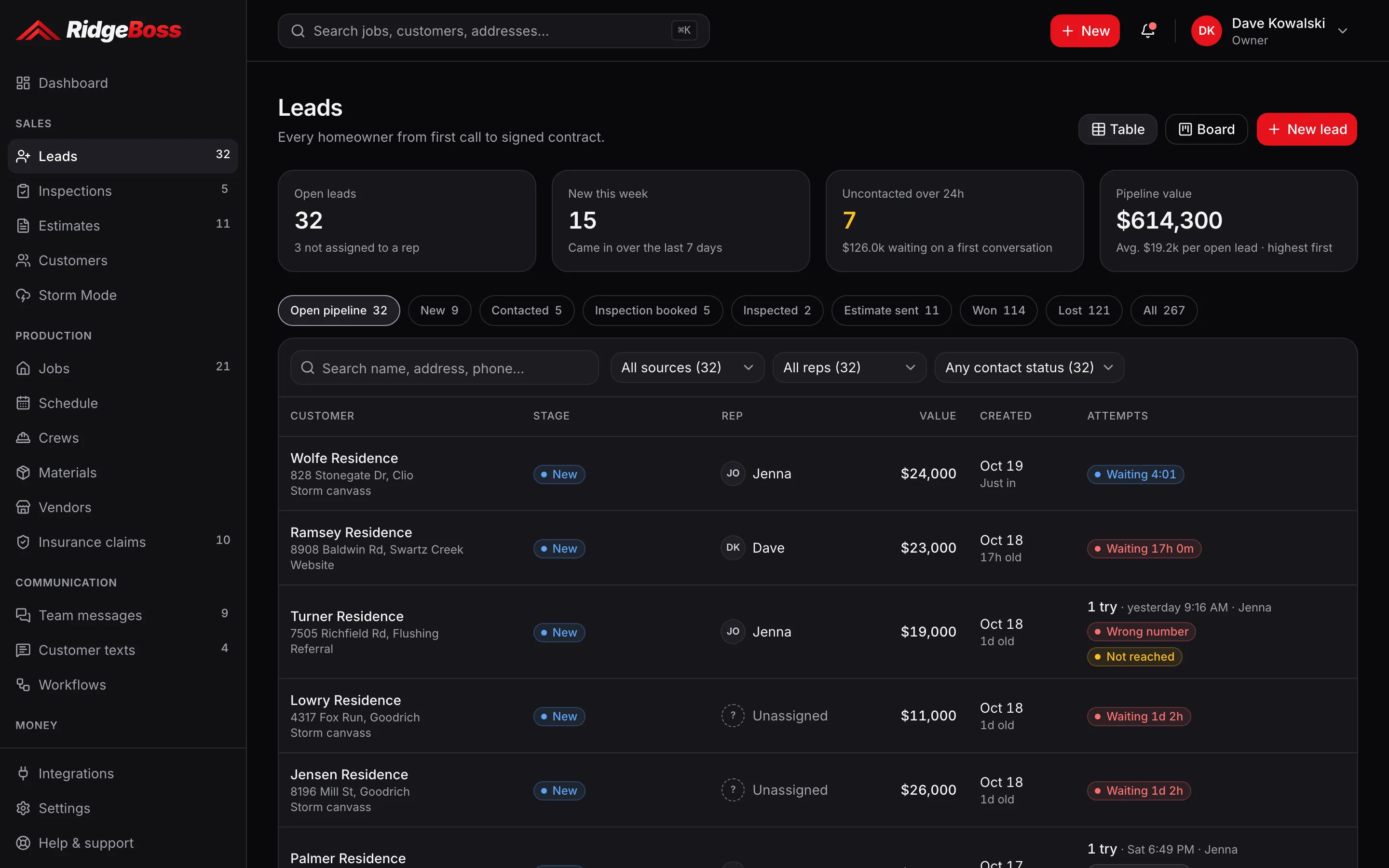Click the Customers people icon

tap(23, 260)
